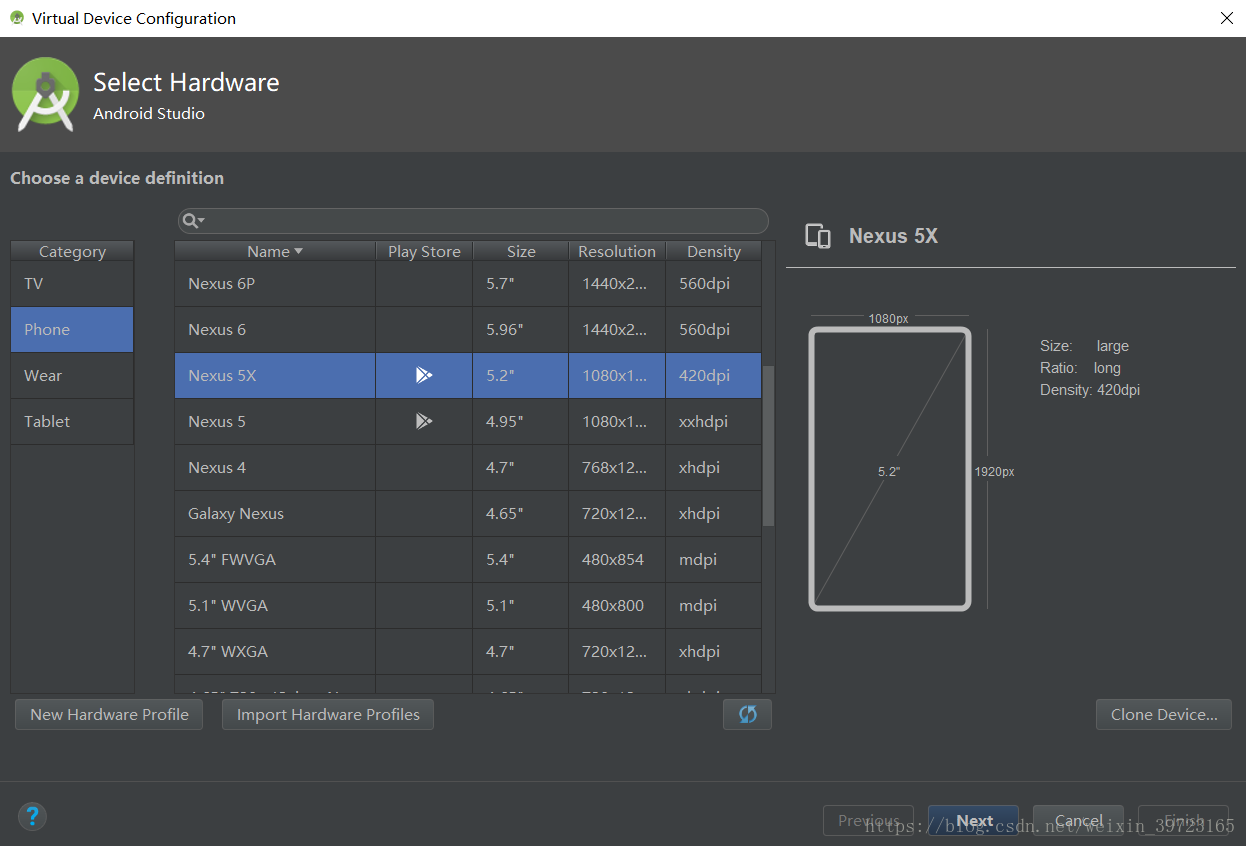1246x846 pixels.
Task: Click the Cancel button
Action: coord(1078,821)
